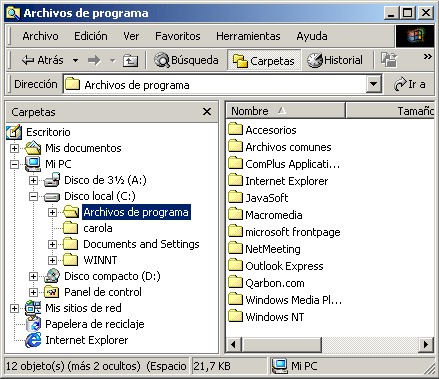Expand the Disco compacto (D:) node
The width and height of the screenshot is (439, 379).
(x=33, y=276)
